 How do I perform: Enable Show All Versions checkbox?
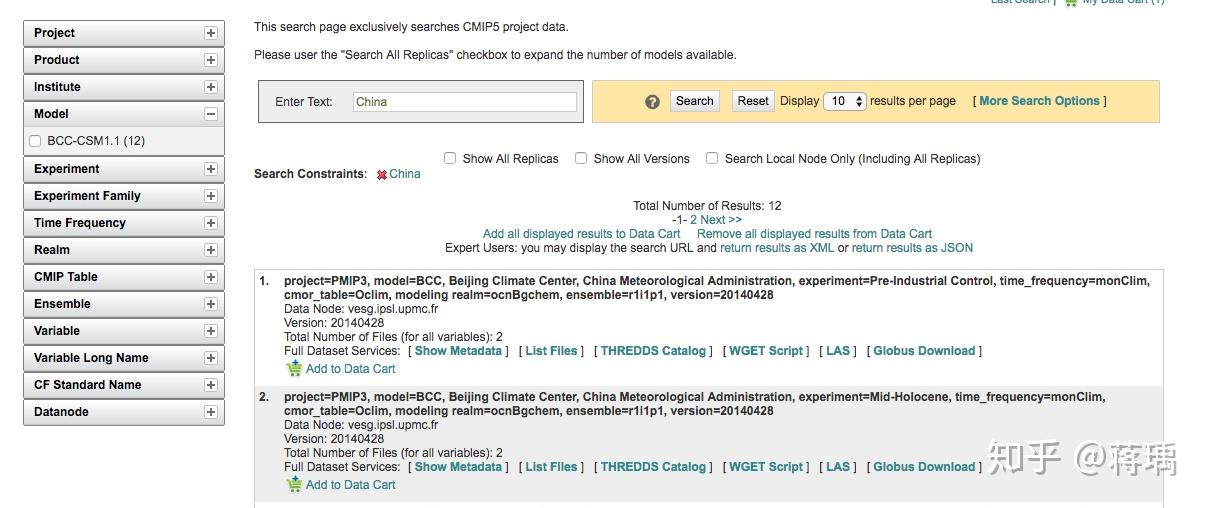pyautogui.click(x=581, y=158)
